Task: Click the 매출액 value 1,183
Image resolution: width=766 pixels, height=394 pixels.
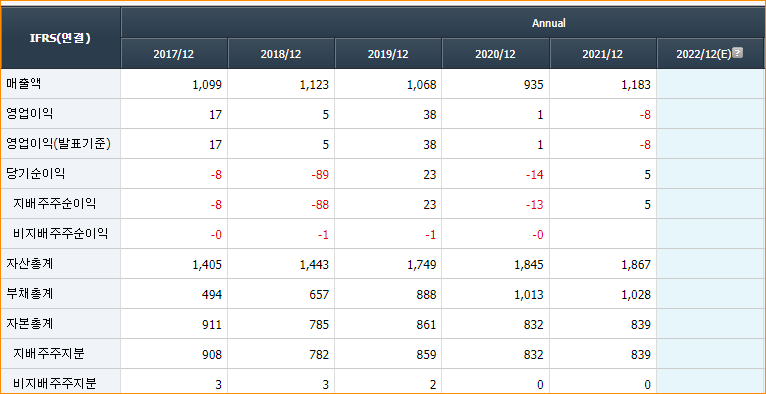Action: pyautogui.click(x=637, y=85)
